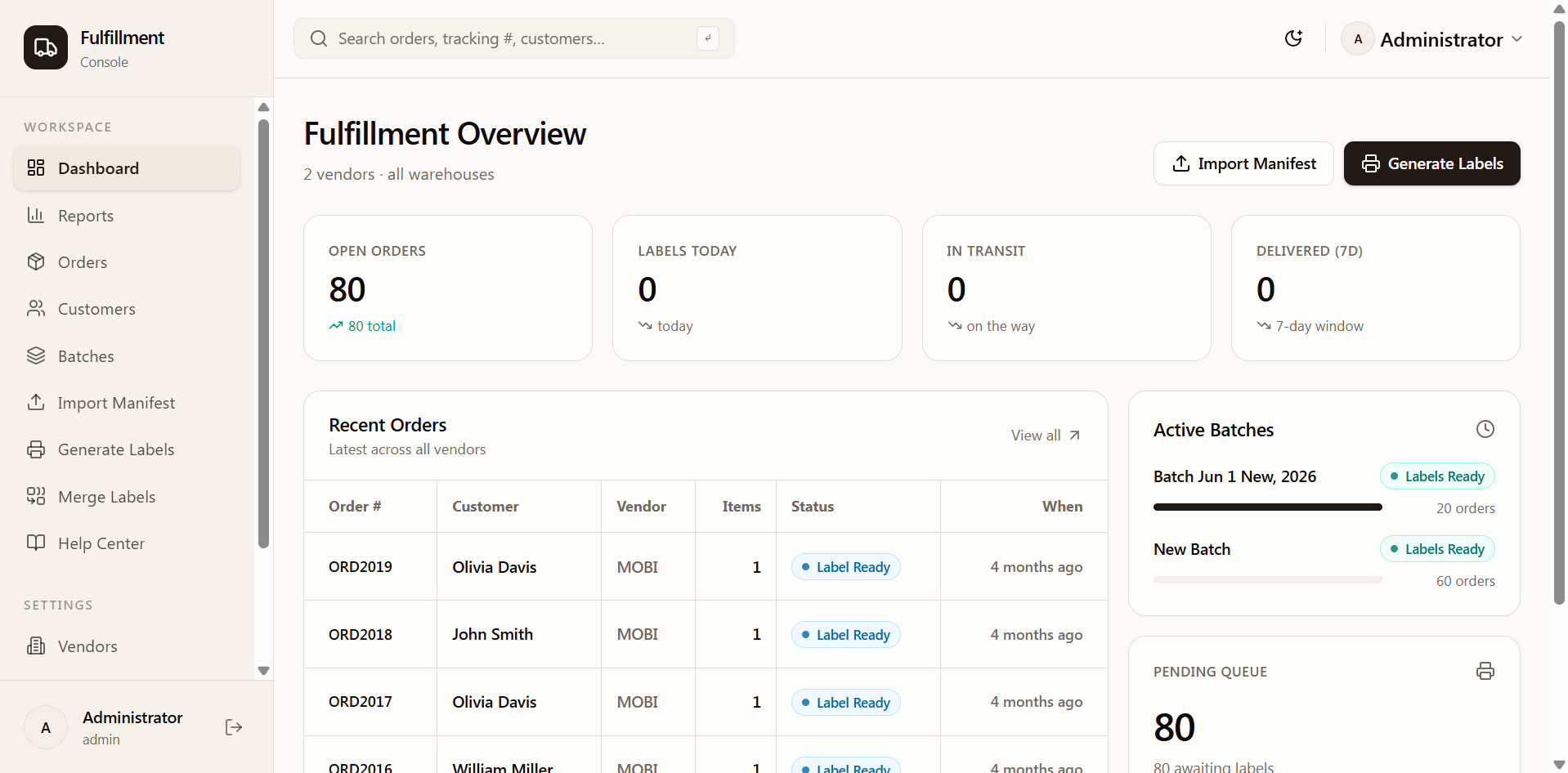1568x773 pixels.
Task: Click the Customers people icon
Action: click(36, 308)
